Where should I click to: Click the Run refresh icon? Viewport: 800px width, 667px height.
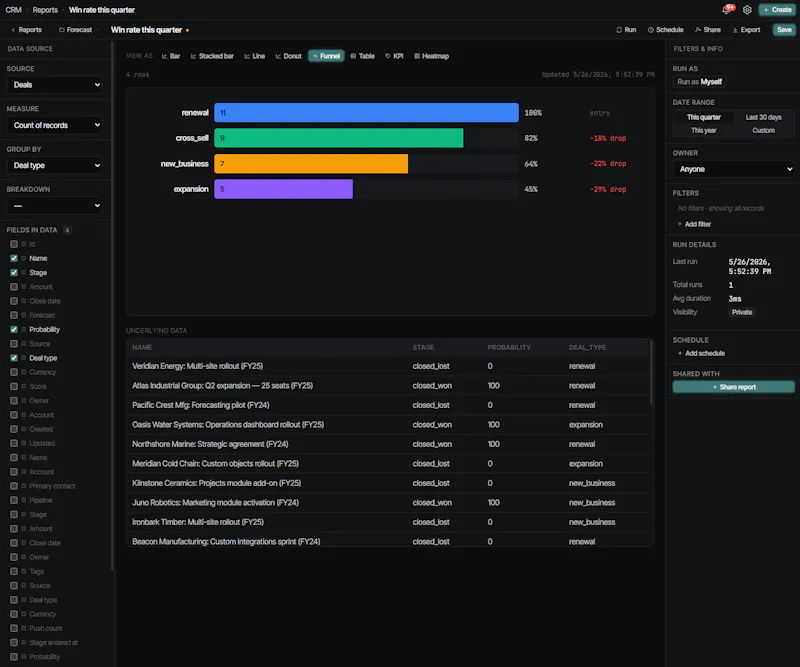pos(619,30)
